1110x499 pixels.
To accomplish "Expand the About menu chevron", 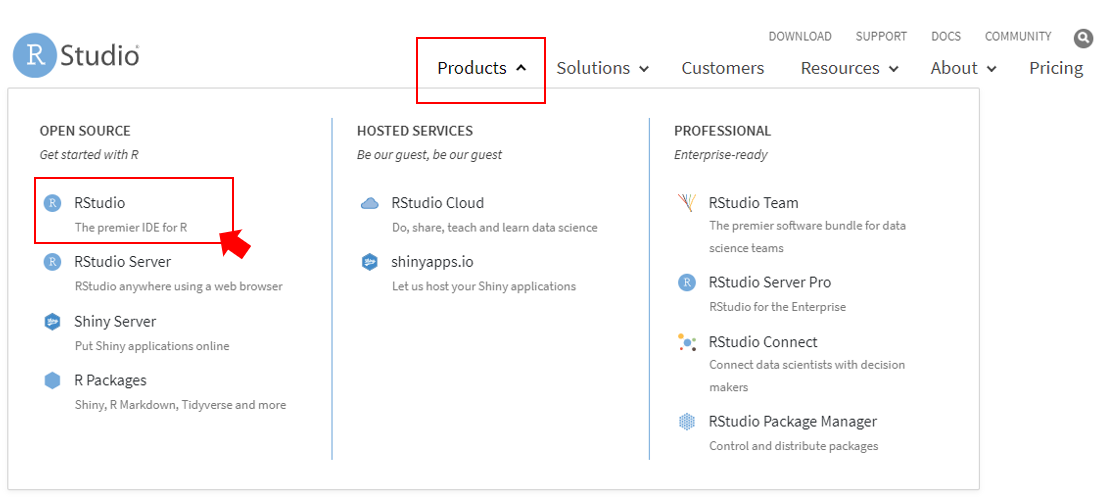I will pyautogui.click(x=991, y=69).
